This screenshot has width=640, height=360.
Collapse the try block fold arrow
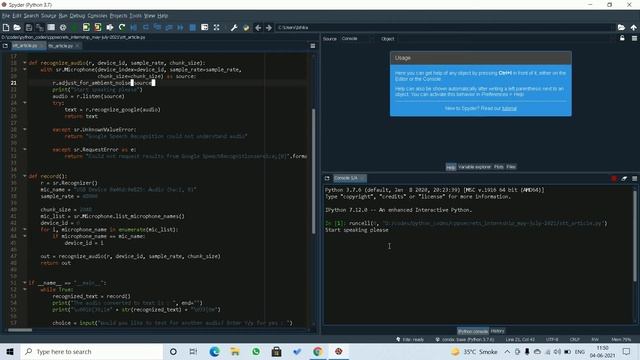click(x=24, y=103)
